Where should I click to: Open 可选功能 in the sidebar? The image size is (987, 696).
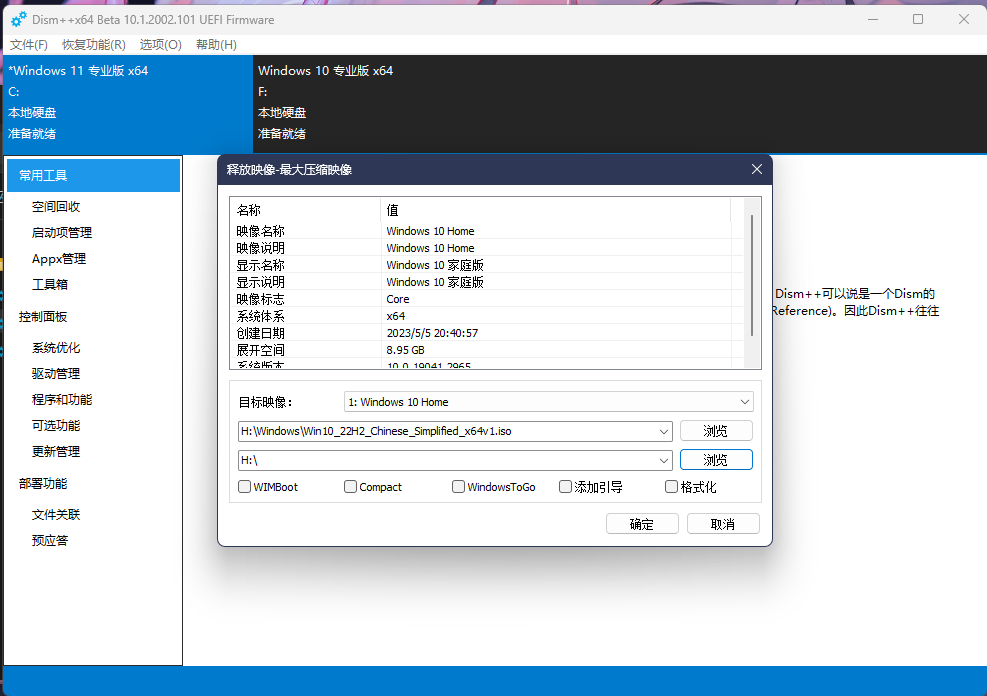(x=56, y=425)
